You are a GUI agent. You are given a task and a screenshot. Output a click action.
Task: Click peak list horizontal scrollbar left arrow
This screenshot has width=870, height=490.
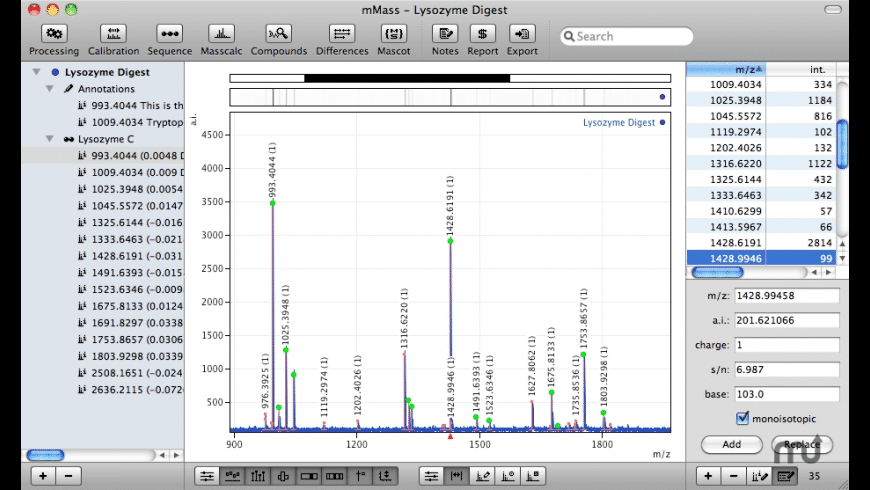(x=814, y=272)
